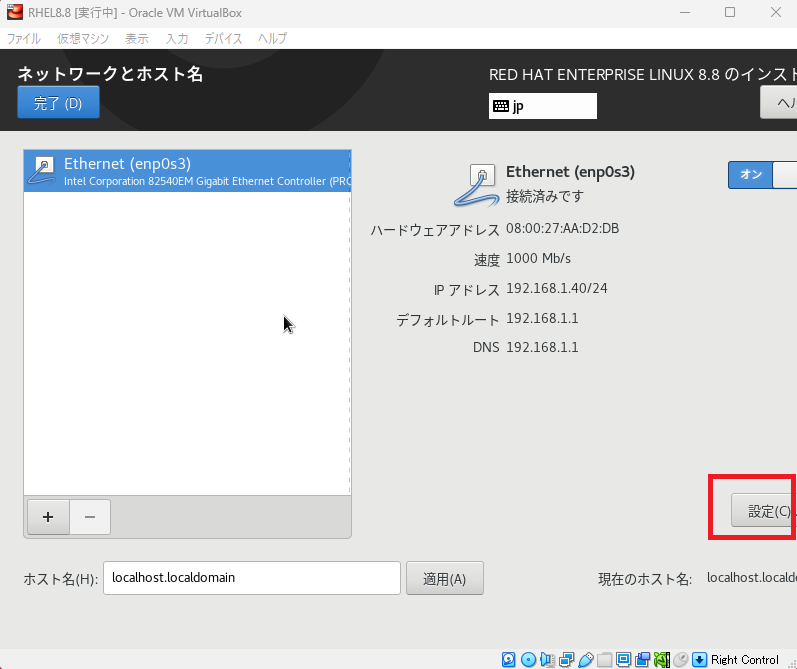Click the DNS value 192.168.1.1

tap(542, 348)
